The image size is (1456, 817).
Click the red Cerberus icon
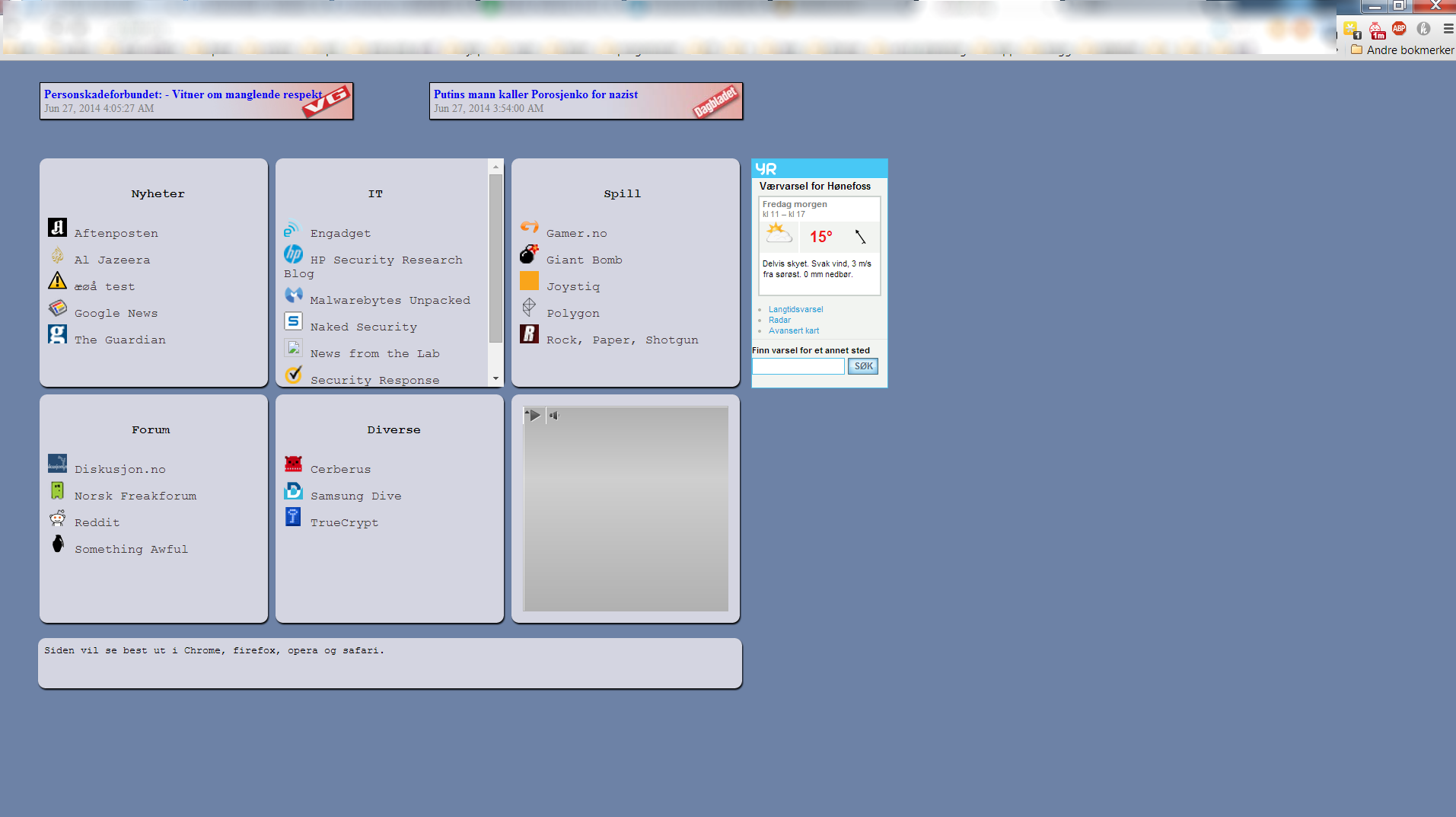(x=293, y=464)
